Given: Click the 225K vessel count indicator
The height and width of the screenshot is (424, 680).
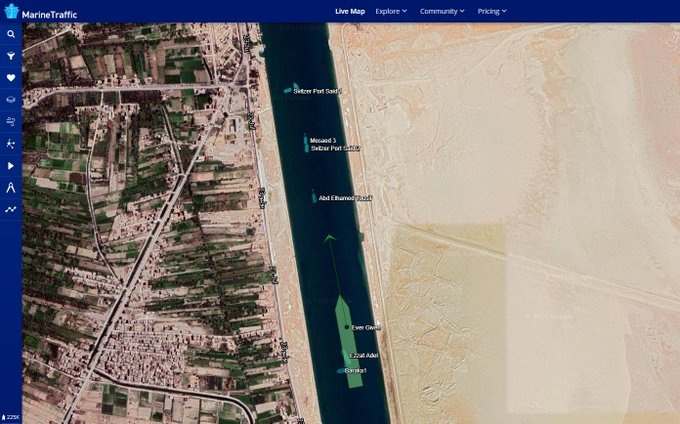Looking at the screenshot, I should (x=11, y=416).
